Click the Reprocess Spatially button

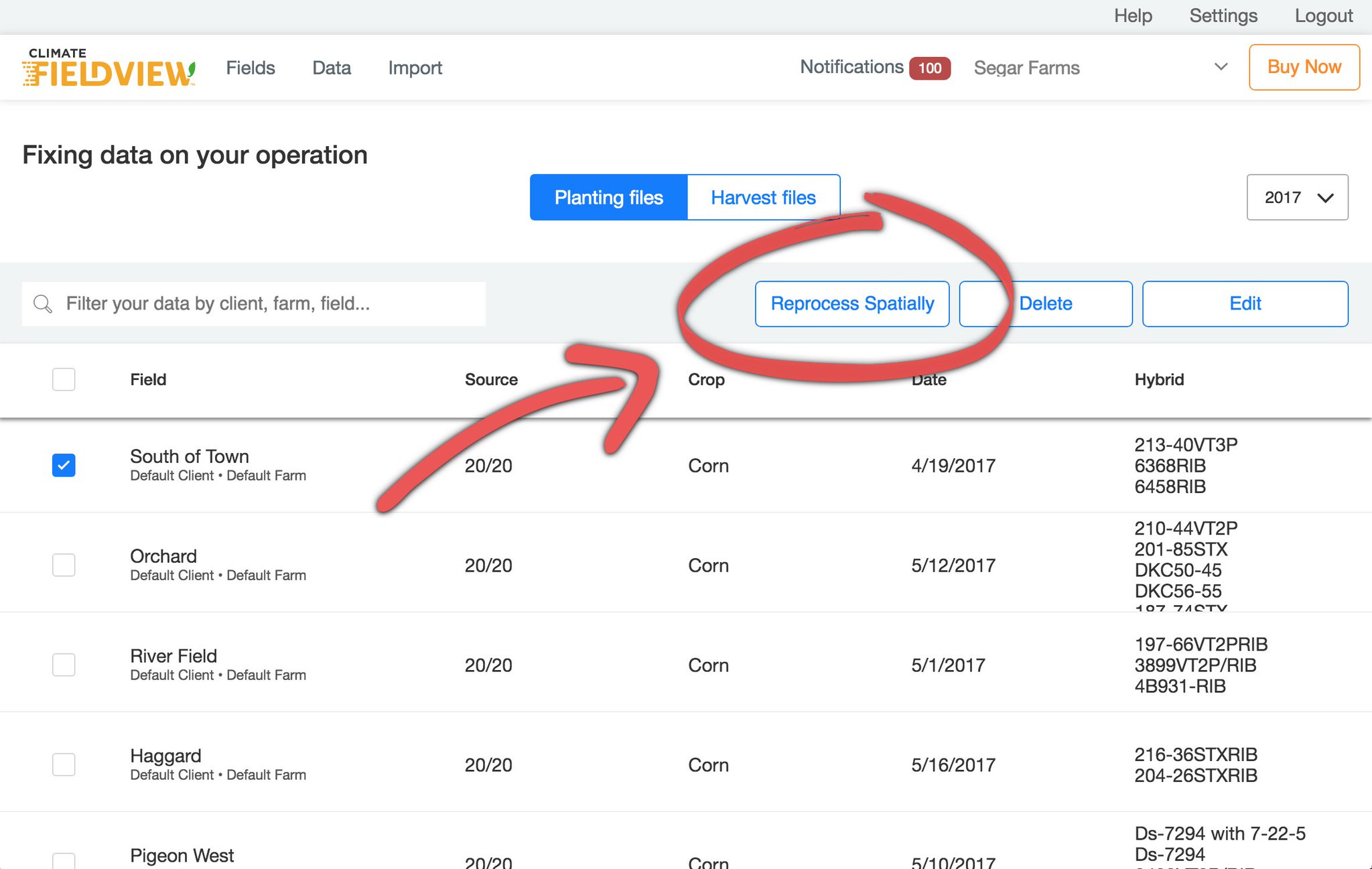(x=851, y=304)
